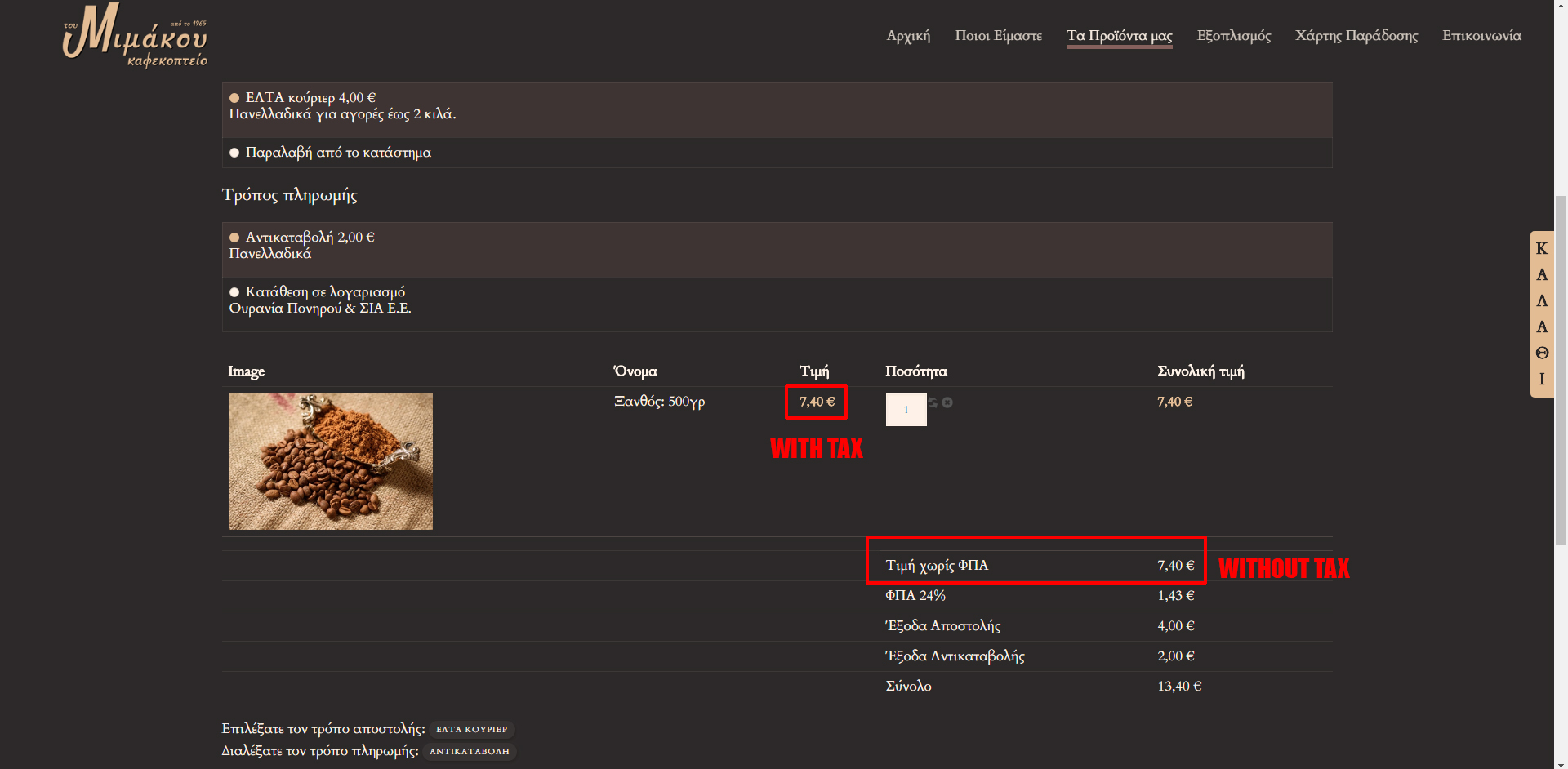The height and width of the screenshot is (769, 1568).
Task: Click the Ποσότητα column header
Action: 916,371
